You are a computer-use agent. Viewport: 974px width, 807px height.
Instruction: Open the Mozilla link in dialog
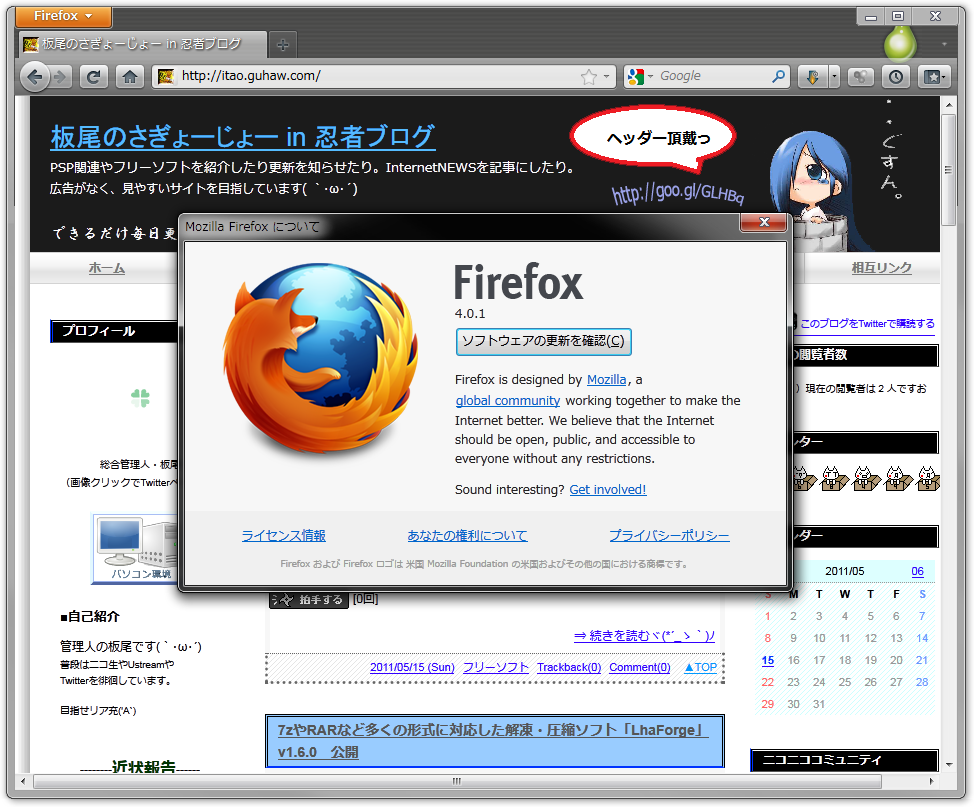coord(606,380)
